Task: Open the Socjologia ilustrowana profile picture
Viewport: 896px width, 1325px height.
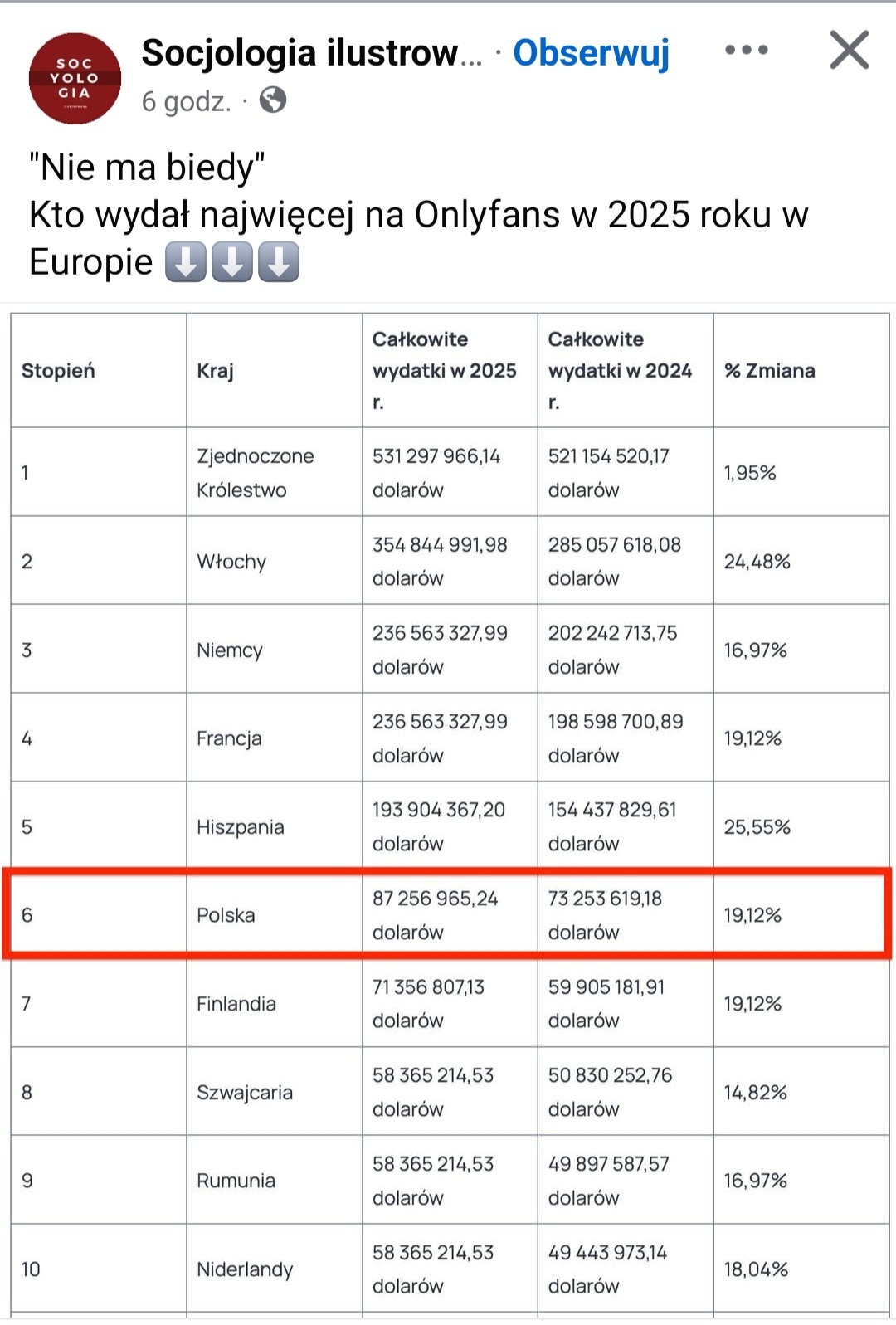Action: coord(75,78)
